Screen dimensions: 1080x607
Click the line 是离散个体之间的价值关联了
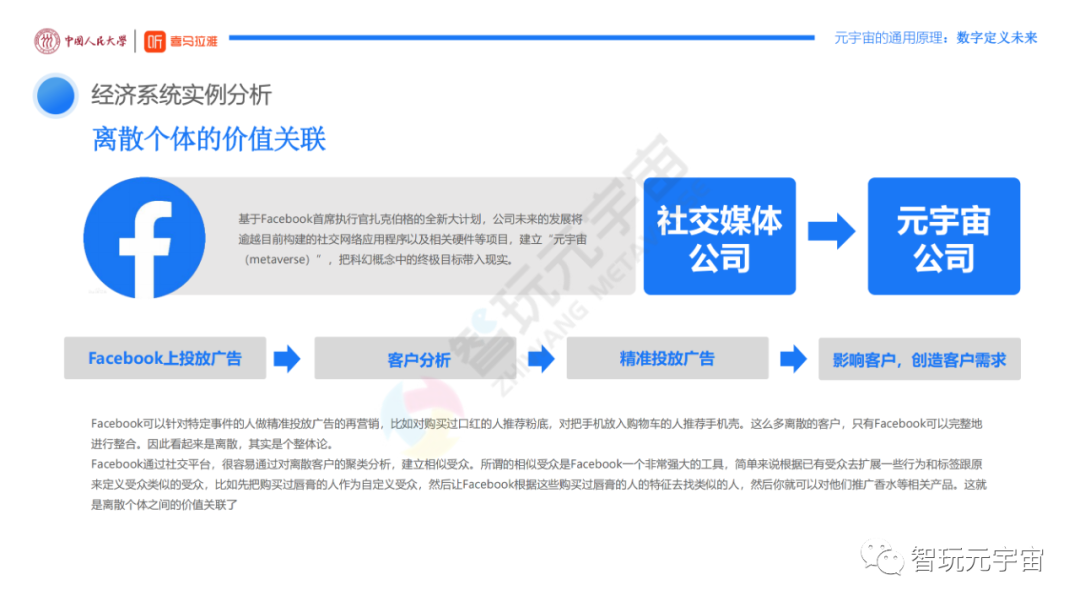tap(164, 505)
